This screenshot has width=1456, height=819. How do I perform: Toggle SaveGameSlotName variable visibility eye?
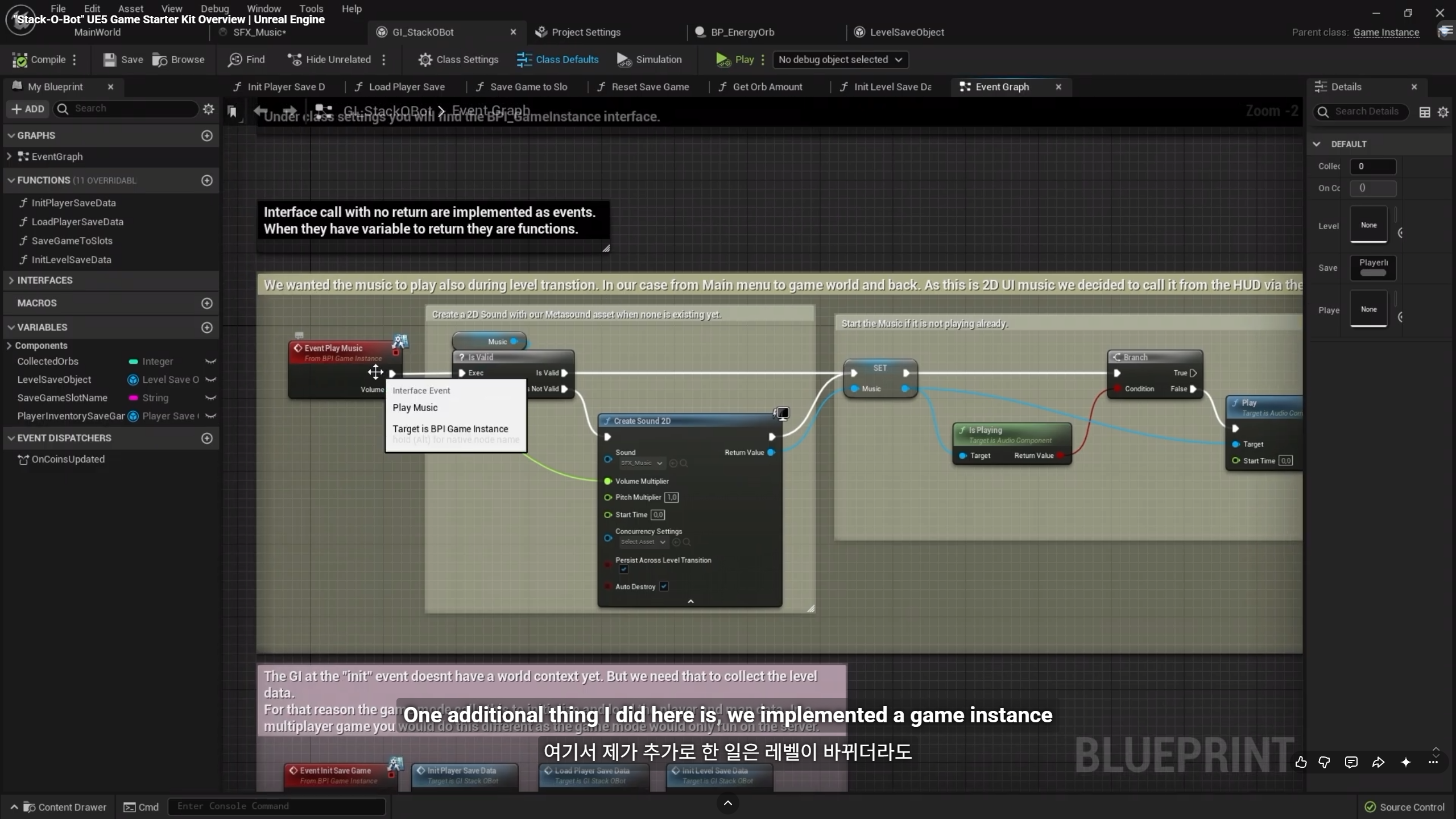(x=210, y=398)
